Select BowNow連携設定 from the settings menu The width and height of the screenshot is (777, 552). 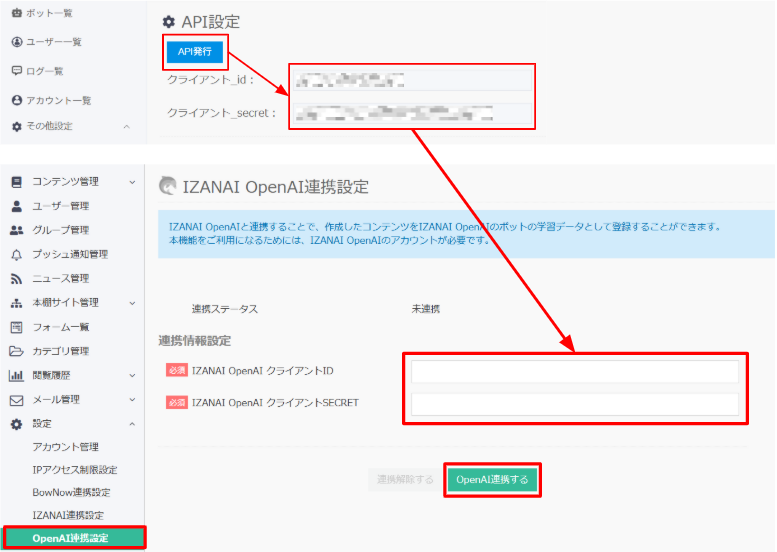pos(71,492)
